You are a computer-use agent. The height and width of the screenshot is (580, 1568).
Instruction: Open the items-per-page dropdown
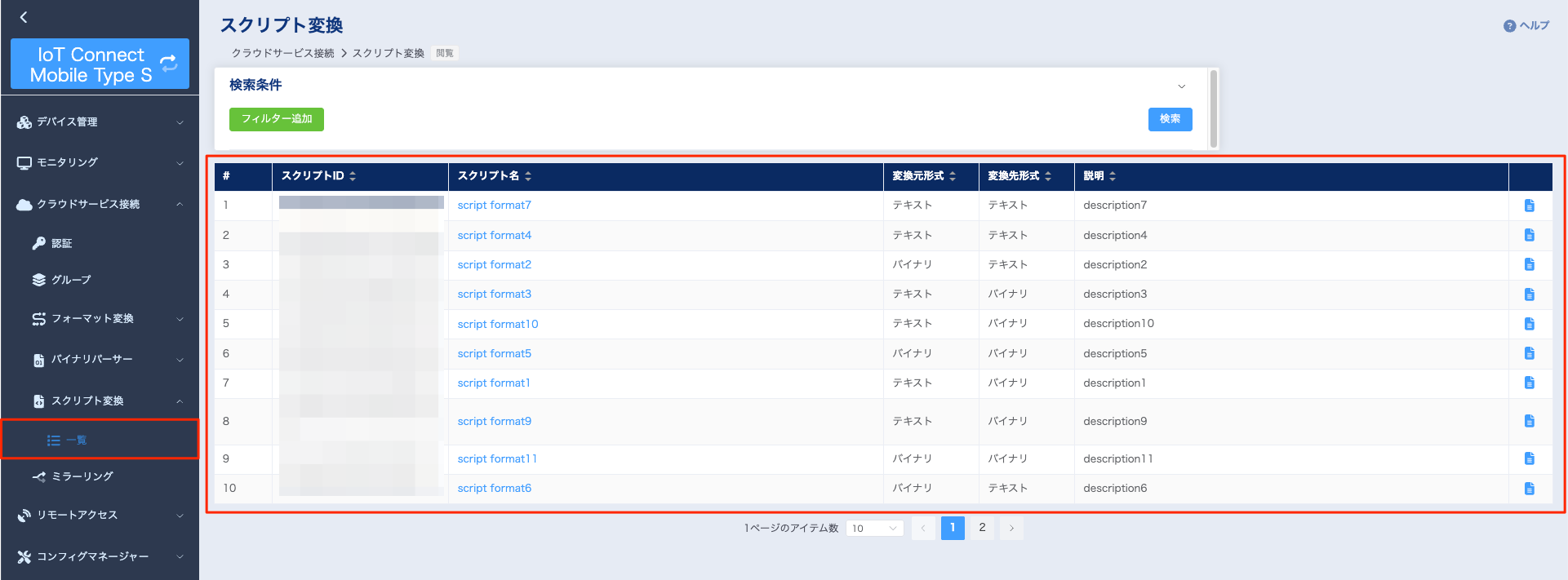click(874, 529)
